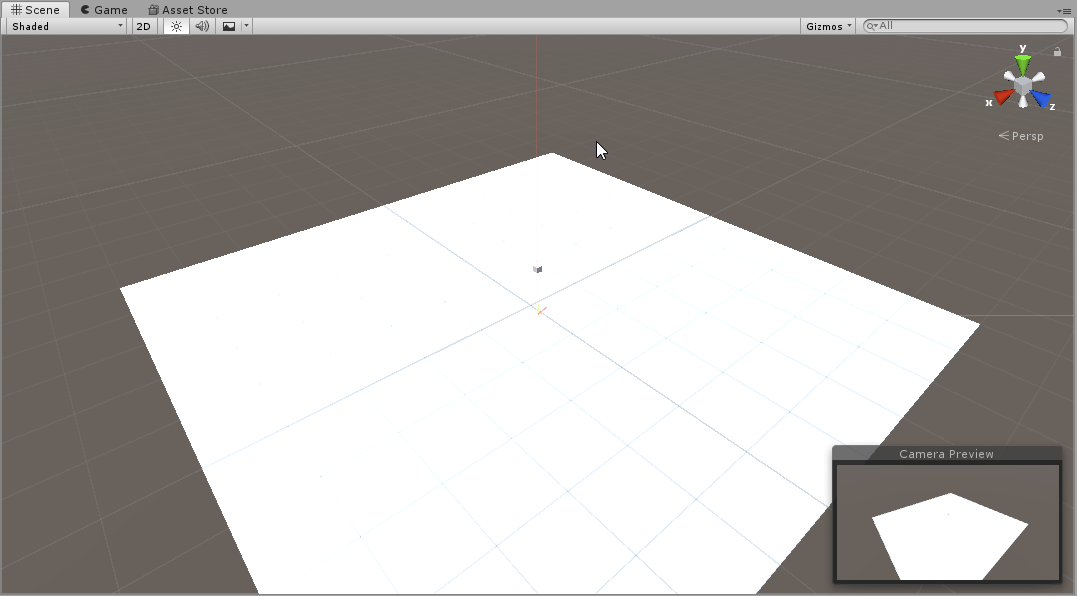
Task: Select the small cube object in scene
Action: point(538,269)
